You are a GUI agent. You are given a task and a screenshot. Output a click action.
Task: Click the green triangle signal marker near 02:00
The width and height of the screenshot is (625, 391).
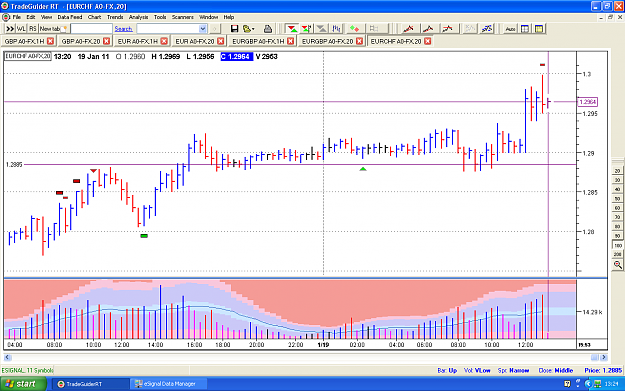tap(363, 169)
